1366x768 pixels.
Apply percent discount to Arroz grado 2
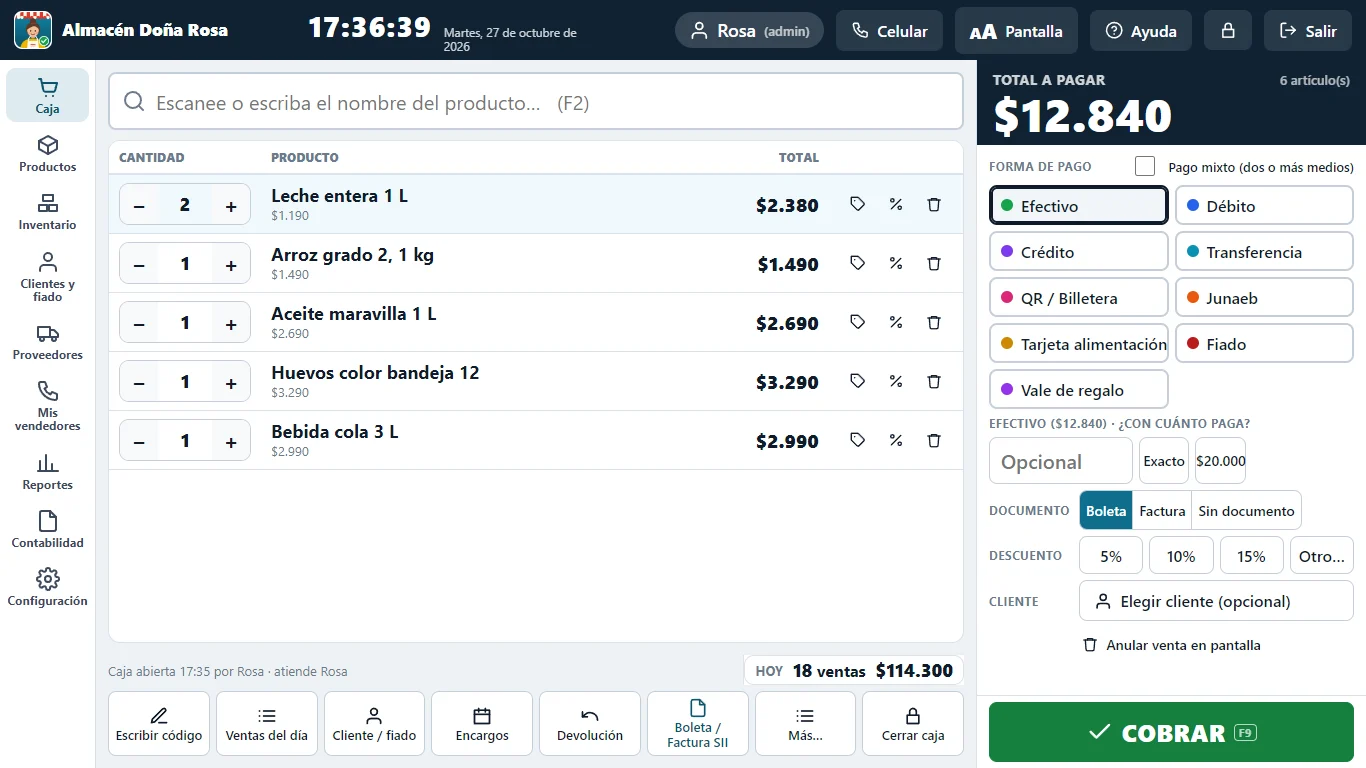pos(896,263)
